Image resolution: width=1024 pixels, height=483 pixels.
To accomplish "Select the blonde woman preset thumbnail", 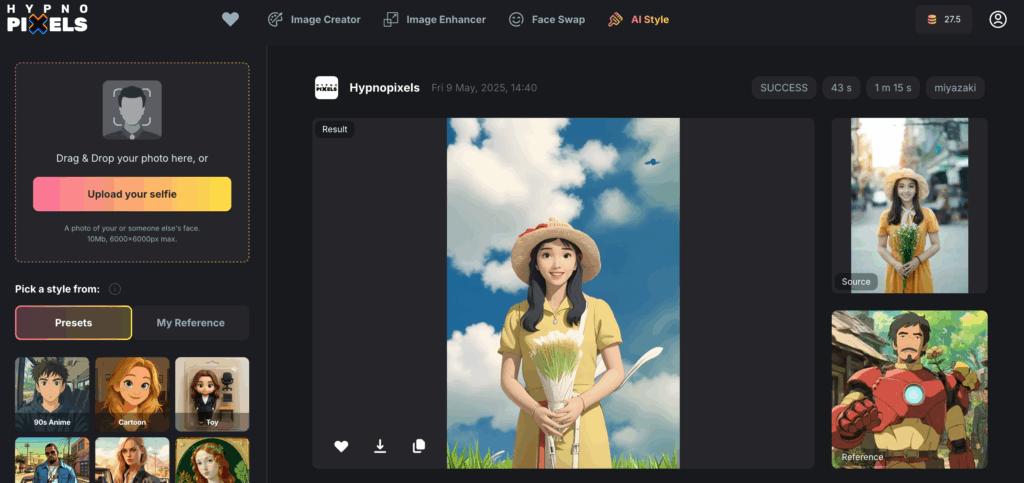I will pos(132,460).
